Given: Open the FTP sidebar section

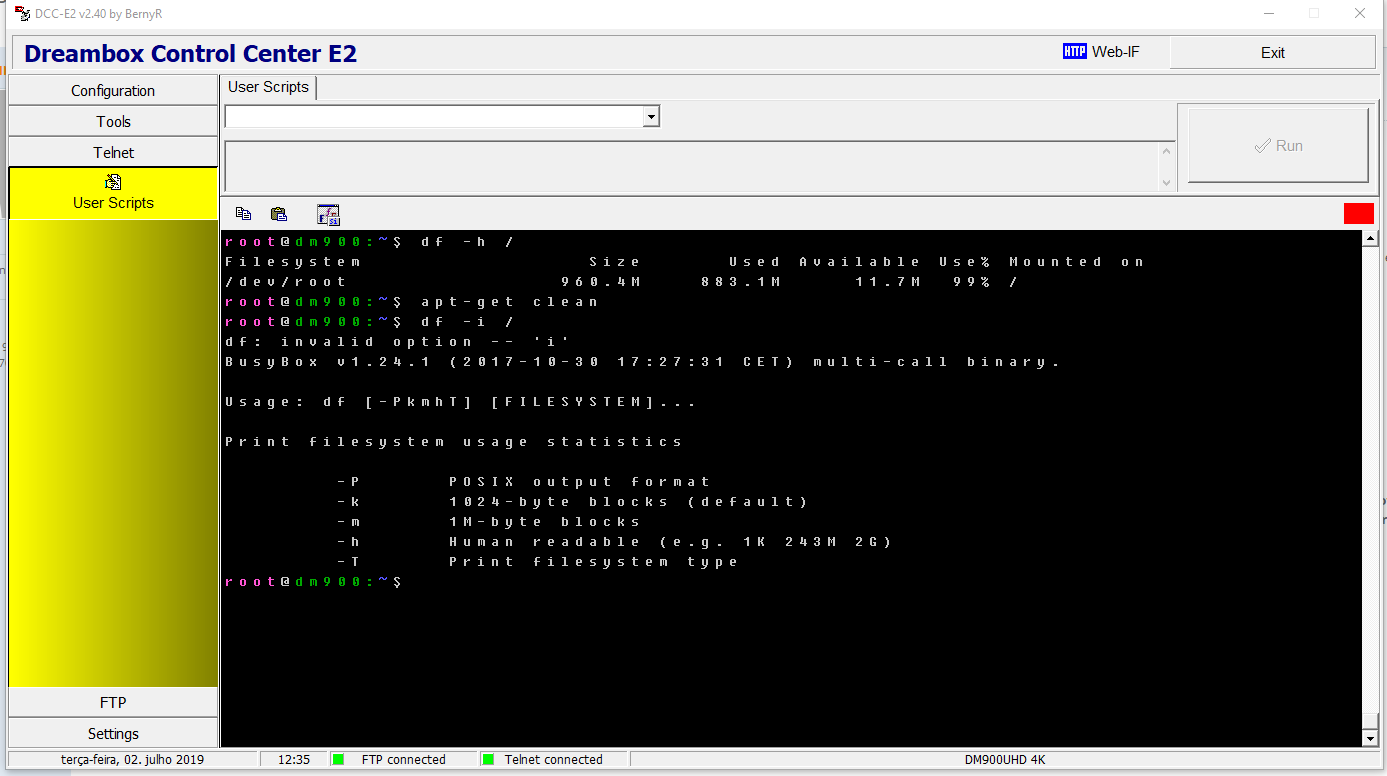Looking at the screenshot, I should click(113, 703).
